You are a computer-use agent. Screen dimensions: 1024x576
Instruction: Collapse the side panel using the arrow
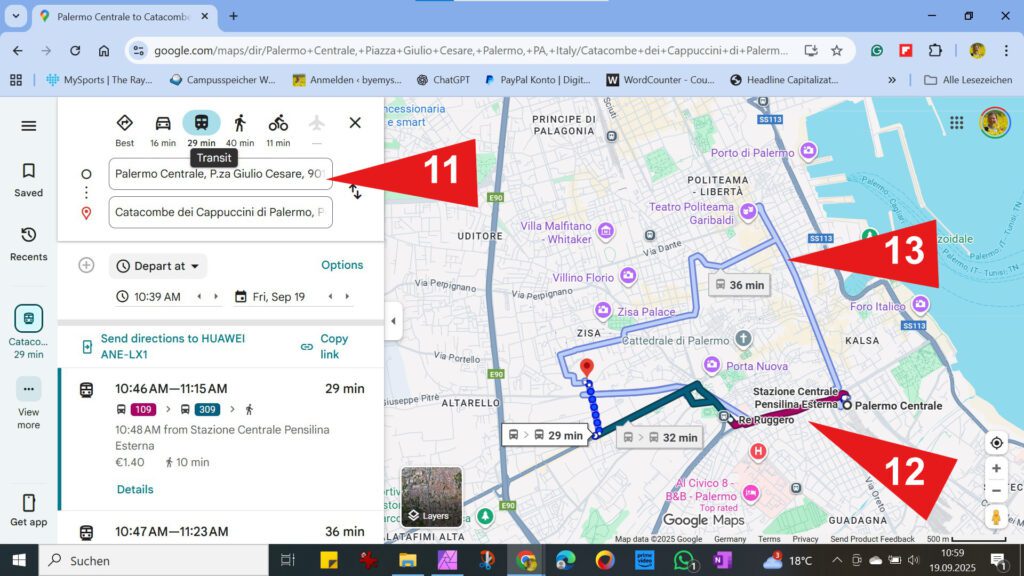(x=392, y=321)
